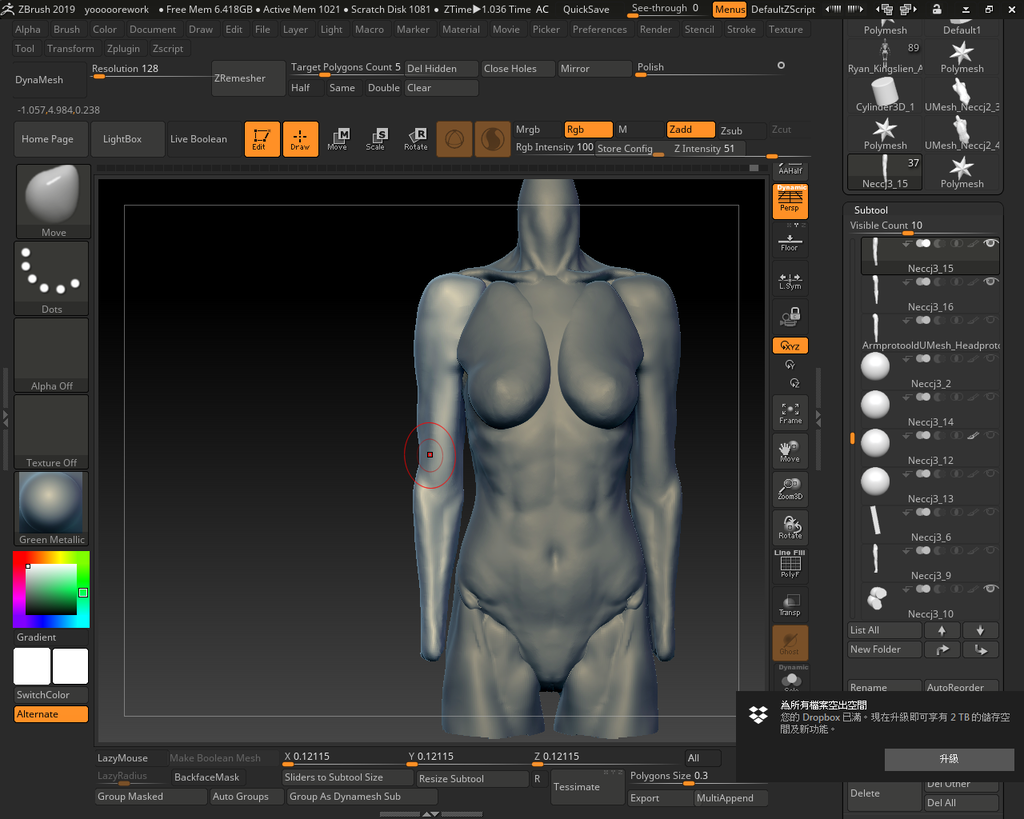Toggle Persp perspective view
The image size is (1024, 819).
(x=790, y=201)
